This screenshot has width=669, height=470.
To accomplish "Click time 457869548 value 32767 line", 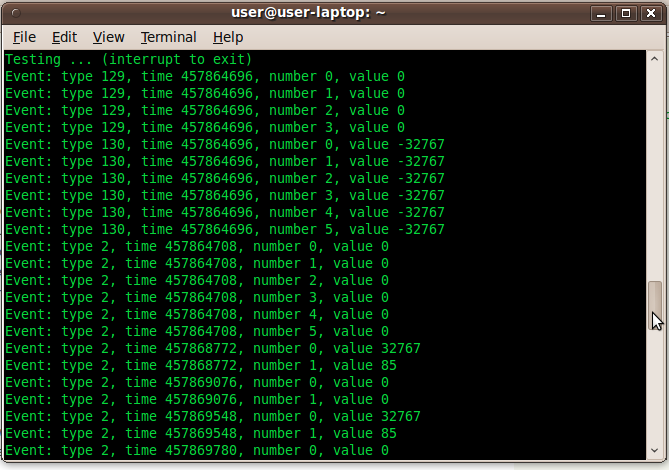I will point(213,416).
